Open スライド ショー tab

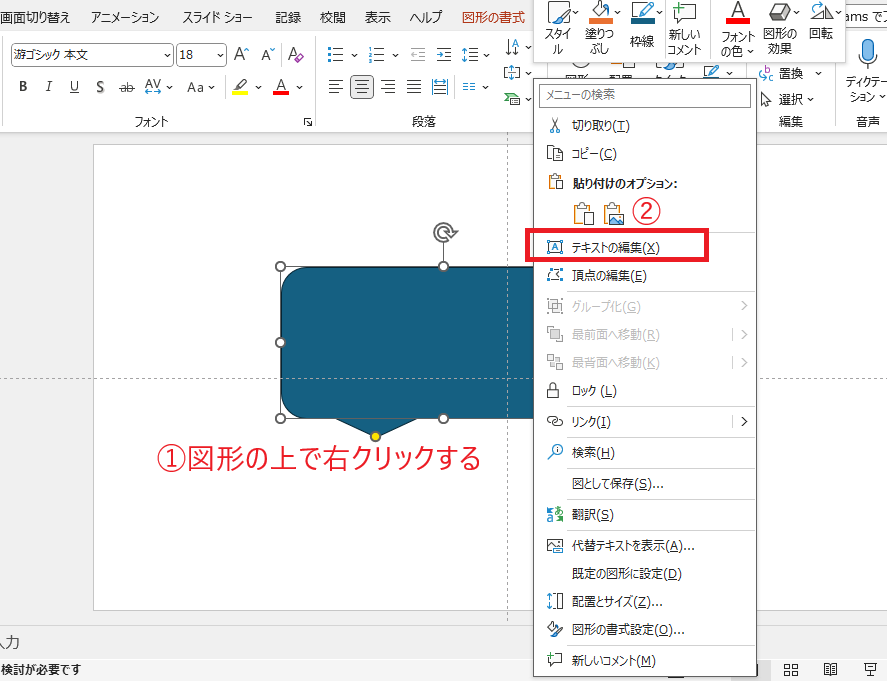coord(217,18)
